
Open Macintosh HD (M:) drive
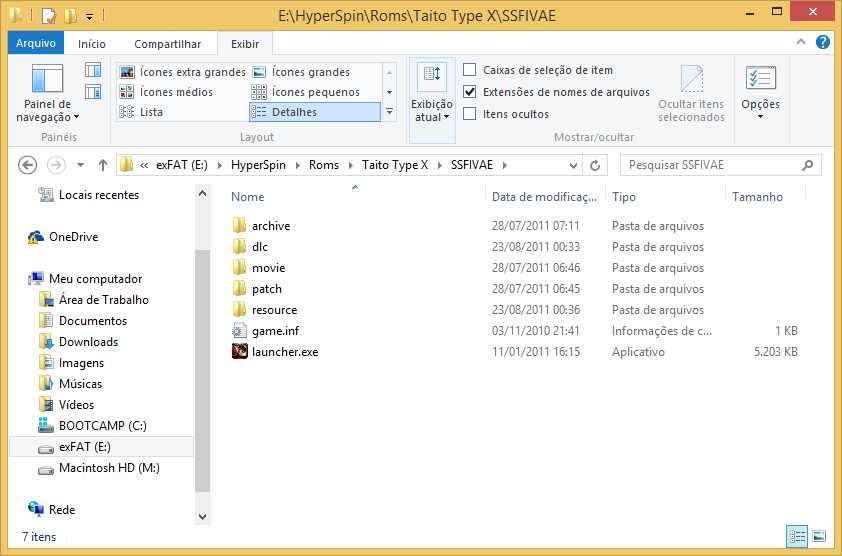(x=100, y=467)
